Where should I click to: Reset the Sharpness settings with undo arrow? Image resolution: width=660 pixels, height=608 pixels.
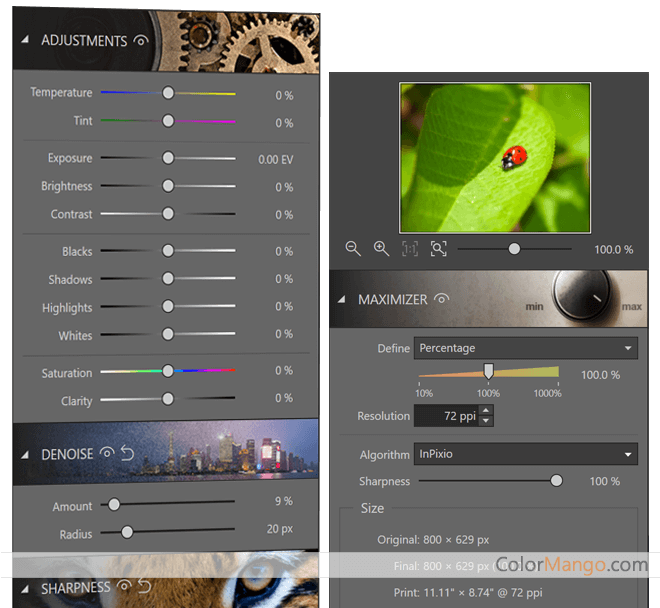pos(145,587)
